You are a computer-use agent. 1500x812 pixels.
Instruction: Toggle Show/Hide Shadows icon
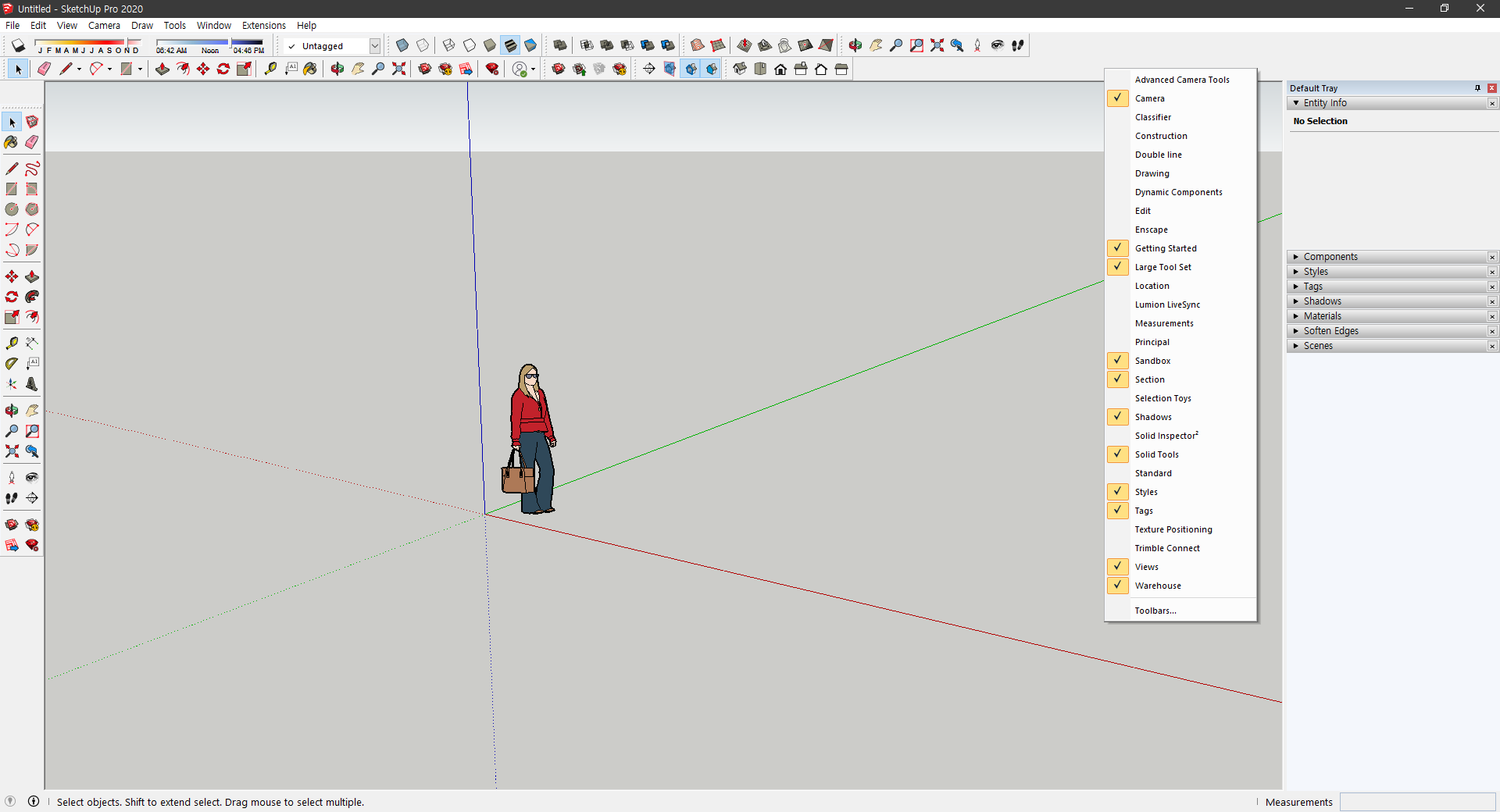tap(18, 45)
